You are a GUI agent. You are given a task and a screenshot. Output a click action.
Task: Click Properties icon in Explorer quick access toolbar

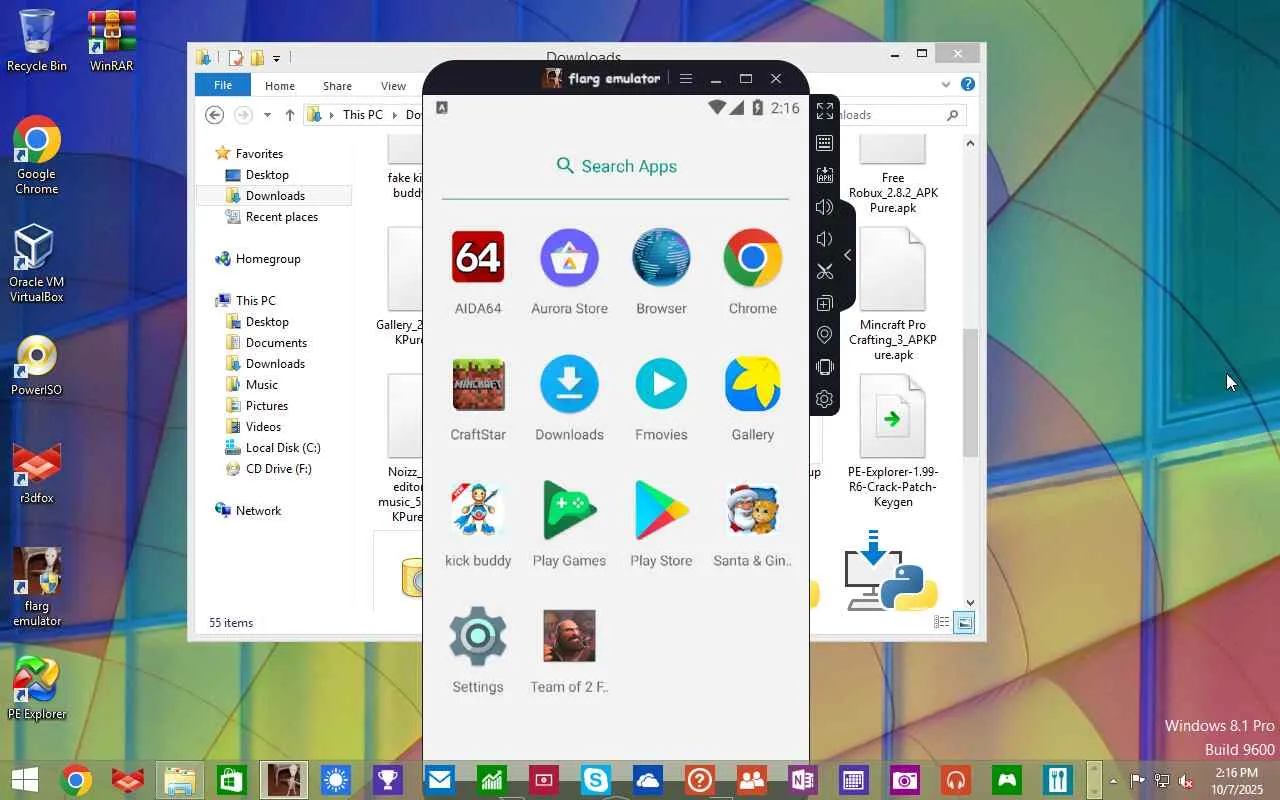click(x=236, y=58)
